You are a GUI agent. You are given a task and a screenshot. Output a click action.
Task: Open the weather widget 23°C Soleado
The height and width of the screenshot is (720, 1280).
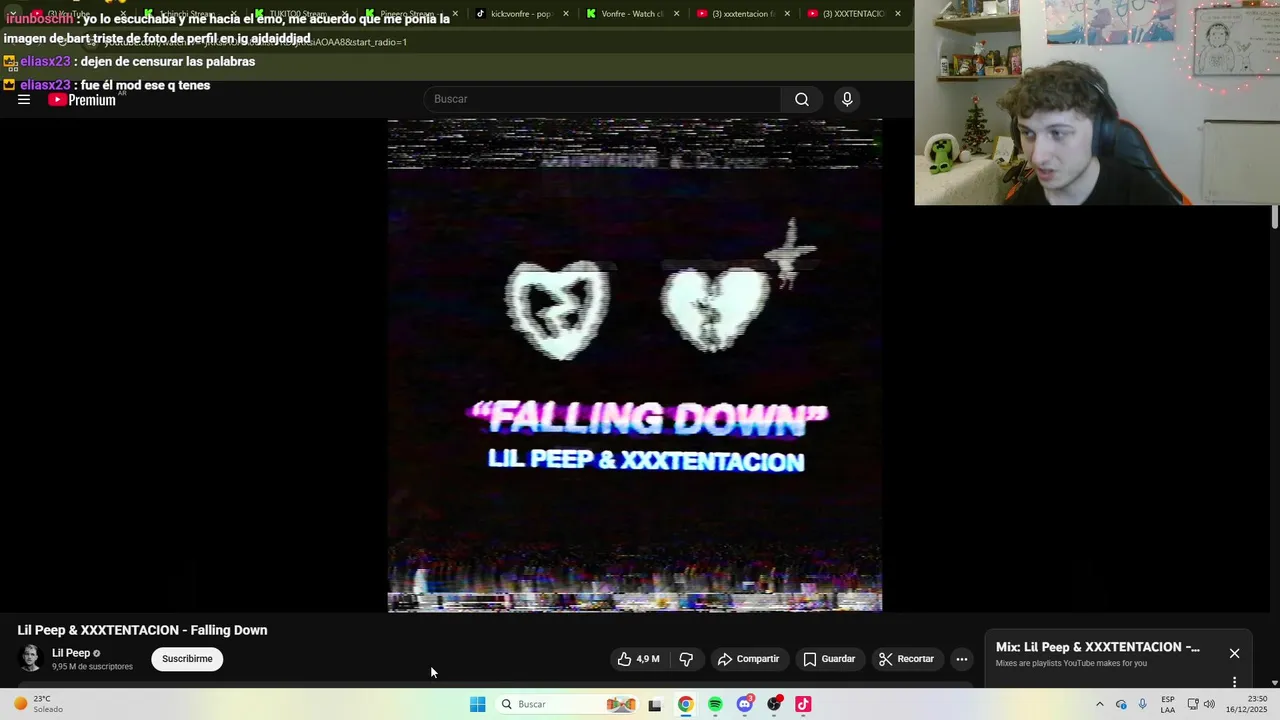tap(37, 704)
